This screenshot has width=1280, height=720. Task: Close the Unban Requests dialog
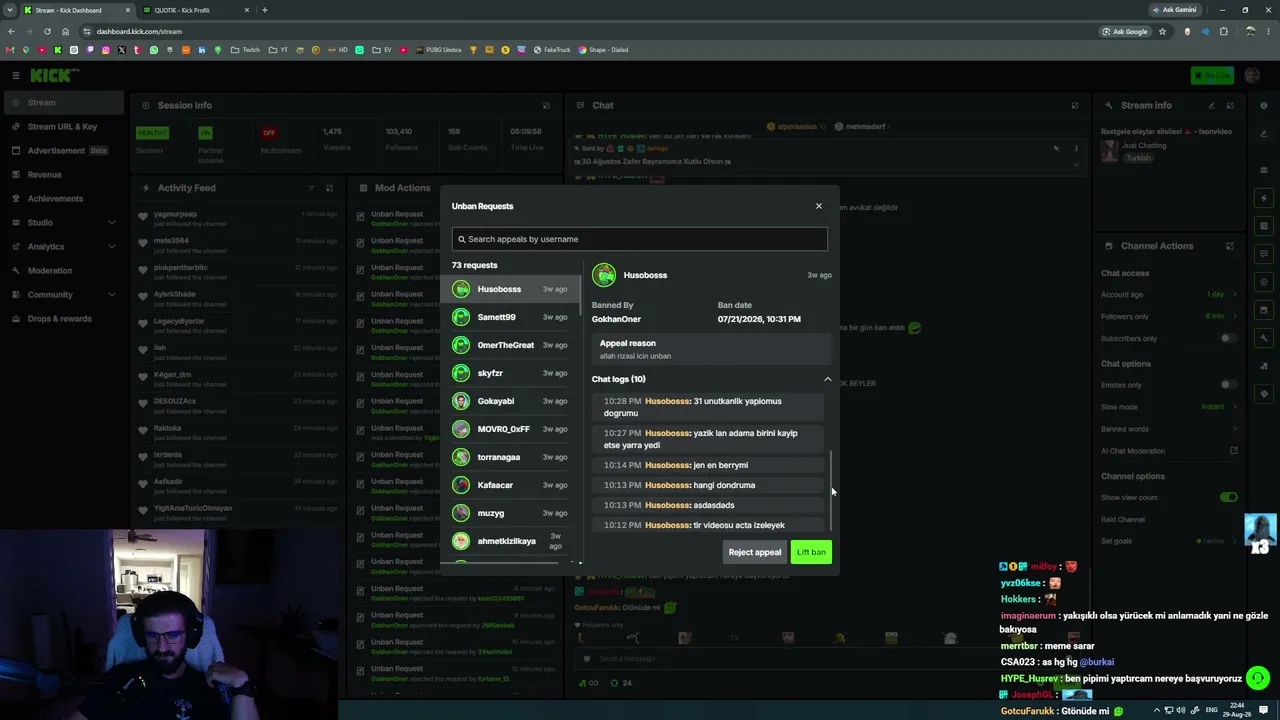click(x=818, y=206)
